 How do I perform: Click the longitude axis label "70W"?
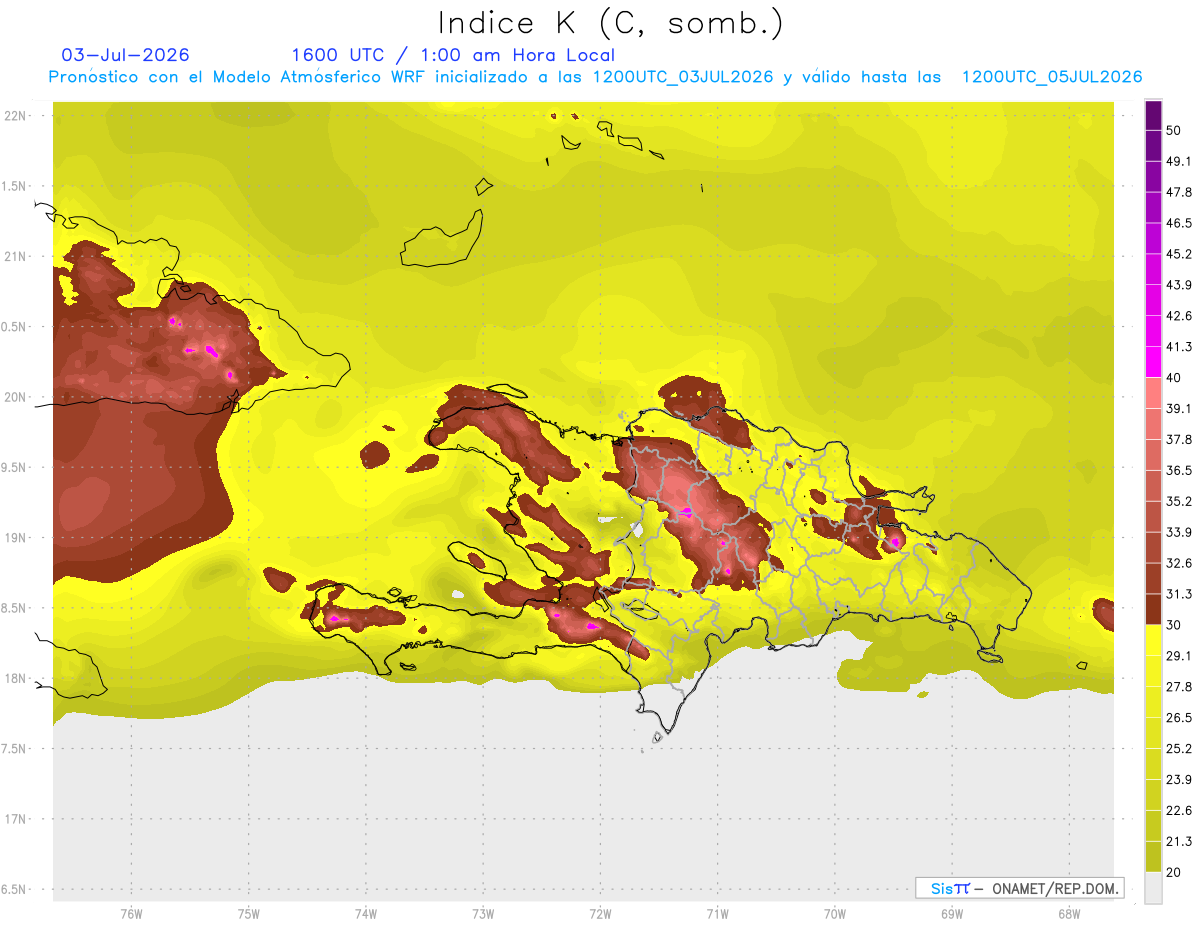pyautogui.click(x=835, y=913)
